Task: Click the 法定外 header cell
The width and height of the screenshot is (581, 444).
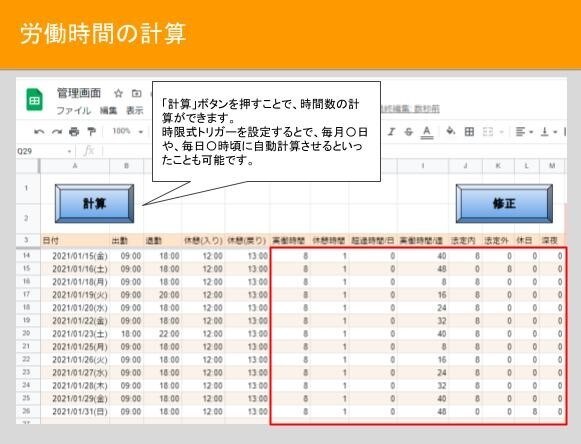Action: tap(498, 241)
